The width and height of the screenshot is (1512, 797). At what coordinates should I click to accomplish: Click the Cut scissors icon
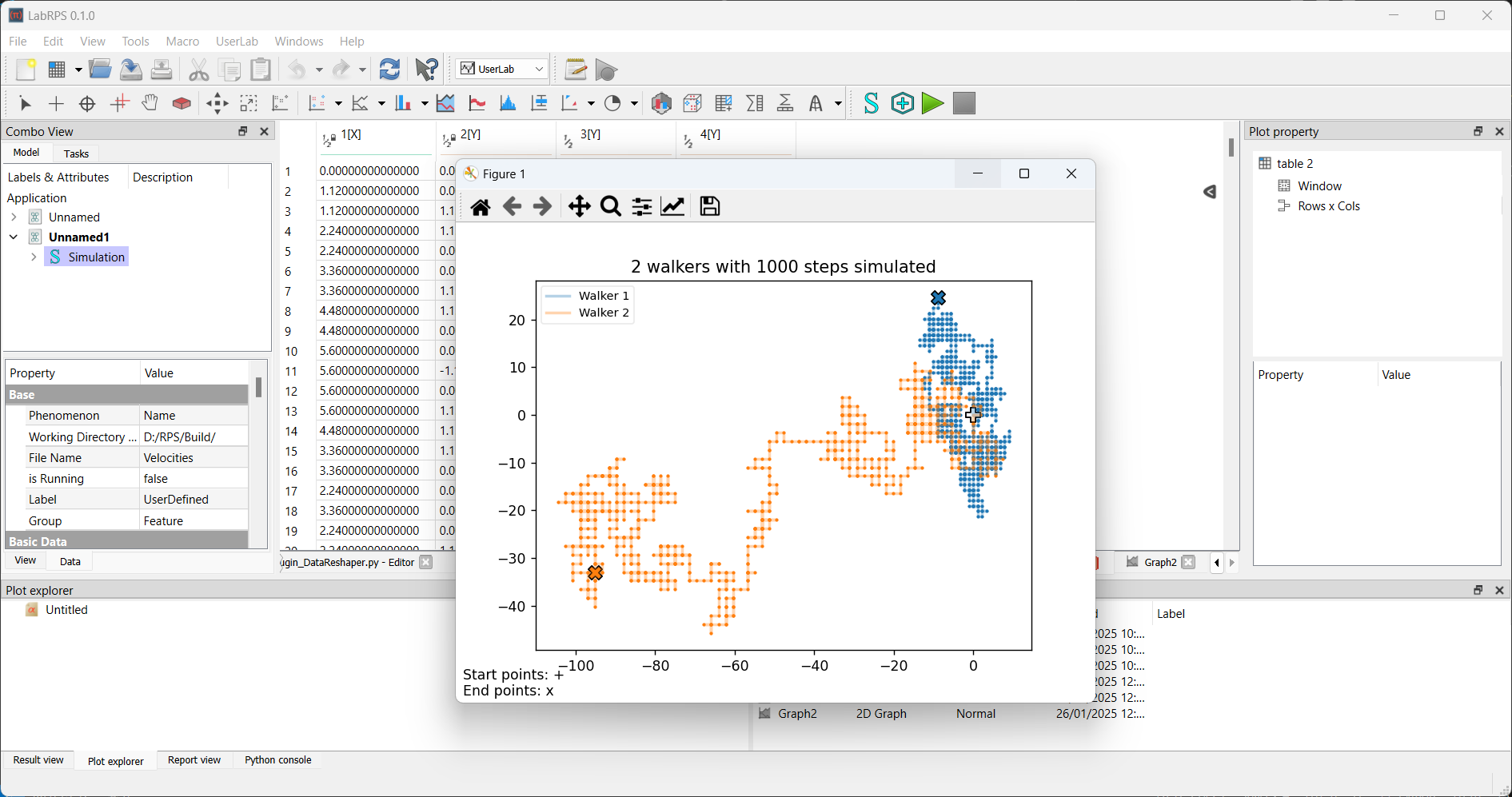[x=198, y=70]
